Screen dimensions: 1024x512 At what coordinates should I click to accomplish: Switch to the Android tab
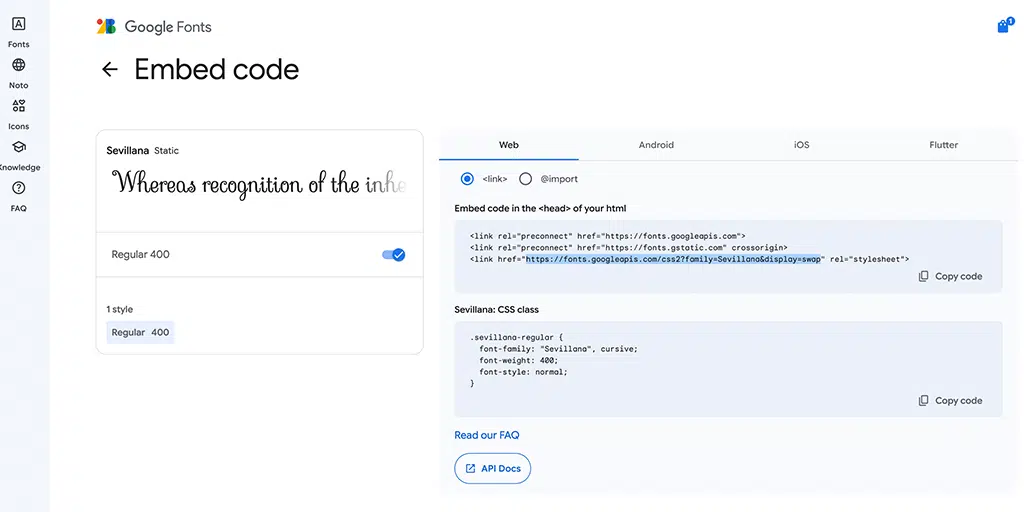point(656,145)
